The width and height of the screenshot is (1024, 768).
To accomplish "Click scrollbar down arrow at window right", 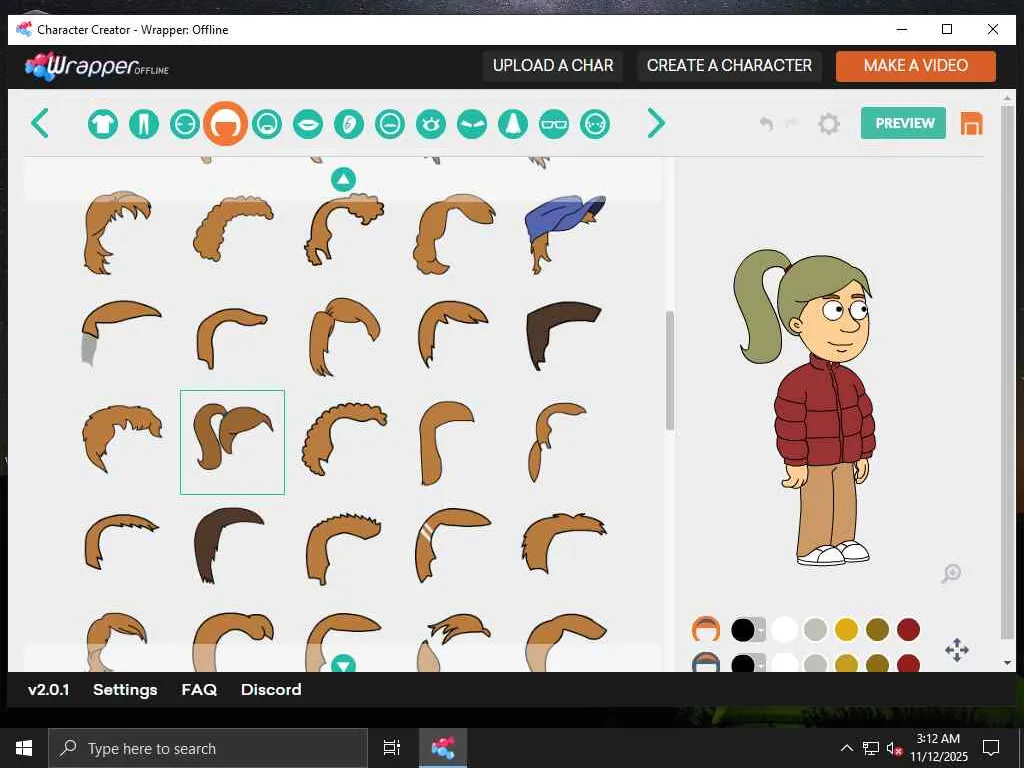I will click(x=1007, y=663).
